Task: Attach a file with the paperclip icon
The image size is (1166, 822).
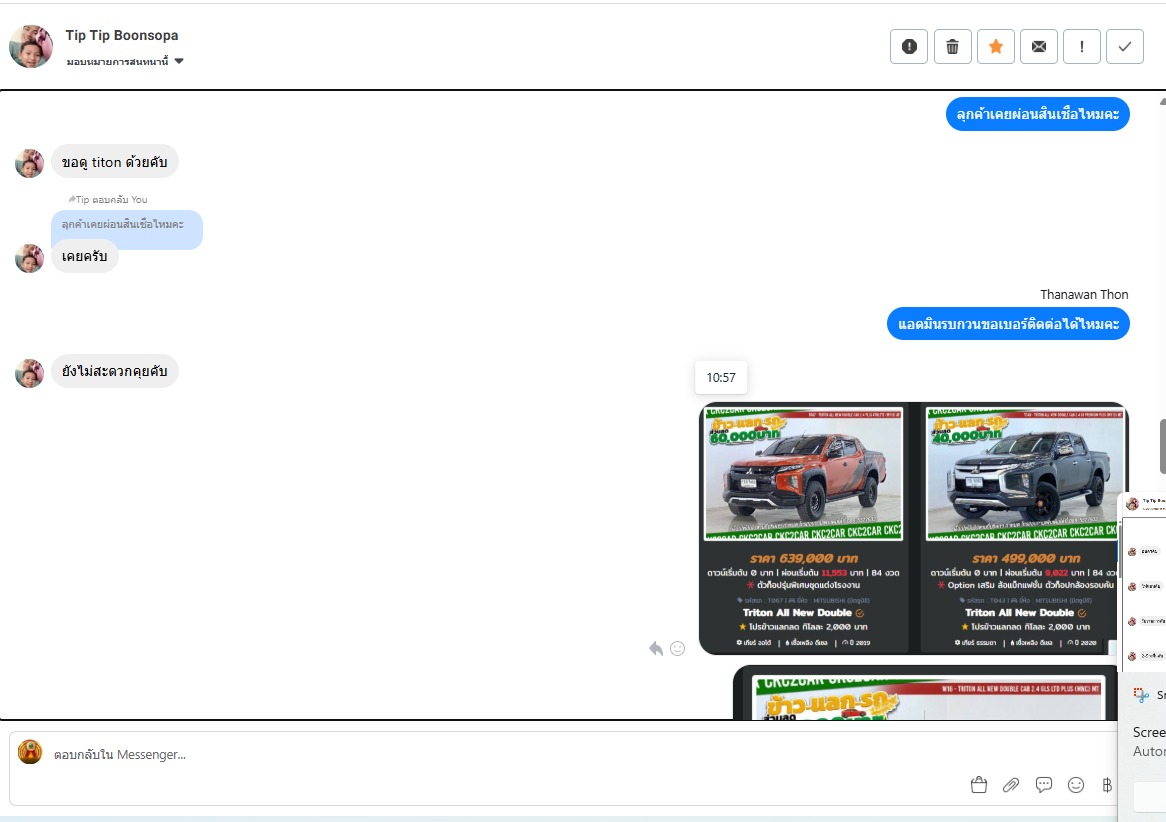Action: pos(1011,785)
